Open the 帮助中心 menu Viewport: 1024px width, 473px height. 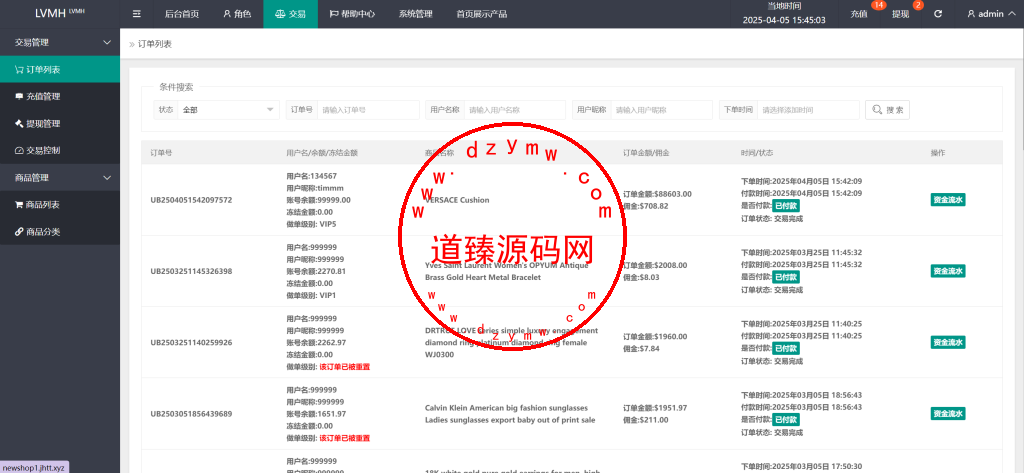(352, 14)
